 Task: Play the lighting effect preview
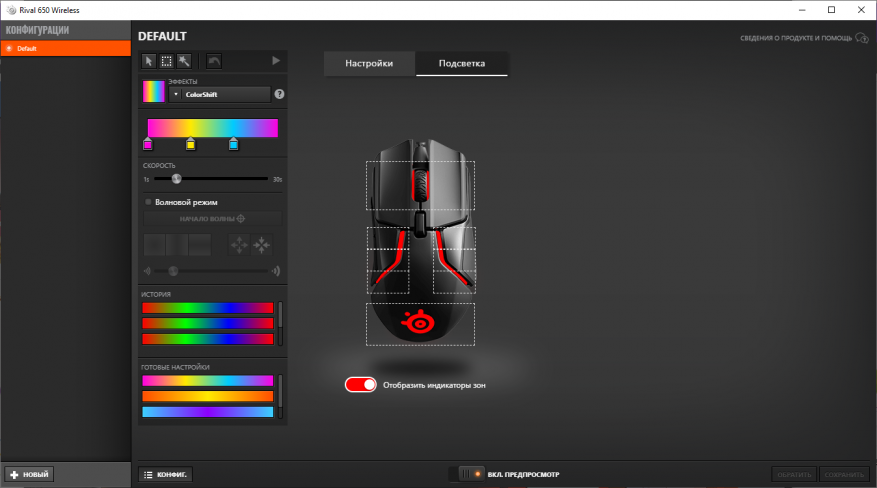(276, 60)
